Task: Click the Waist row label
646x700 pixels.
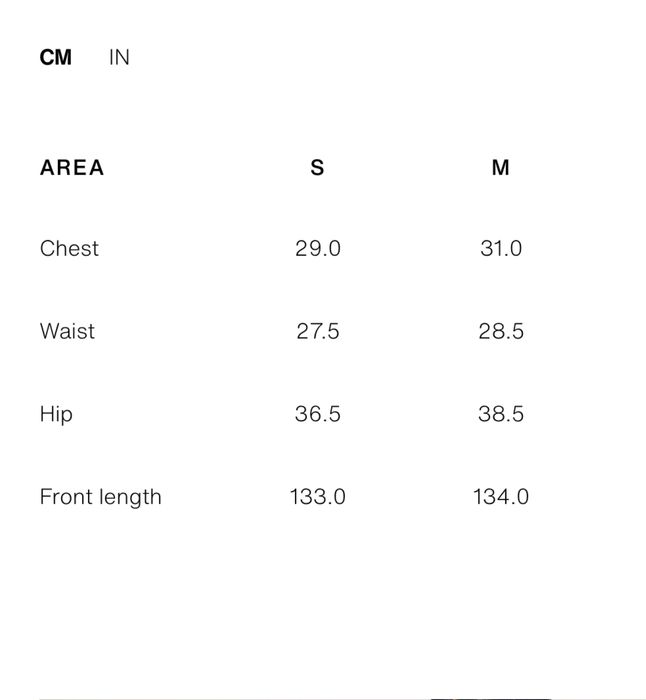Action: (67, 331)
